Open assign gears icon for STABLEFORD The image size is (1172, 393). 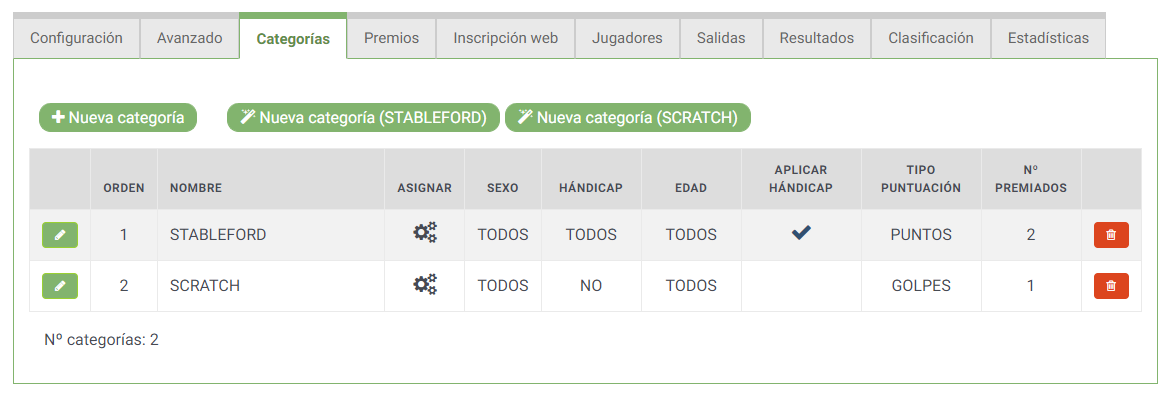pos(425,234)
